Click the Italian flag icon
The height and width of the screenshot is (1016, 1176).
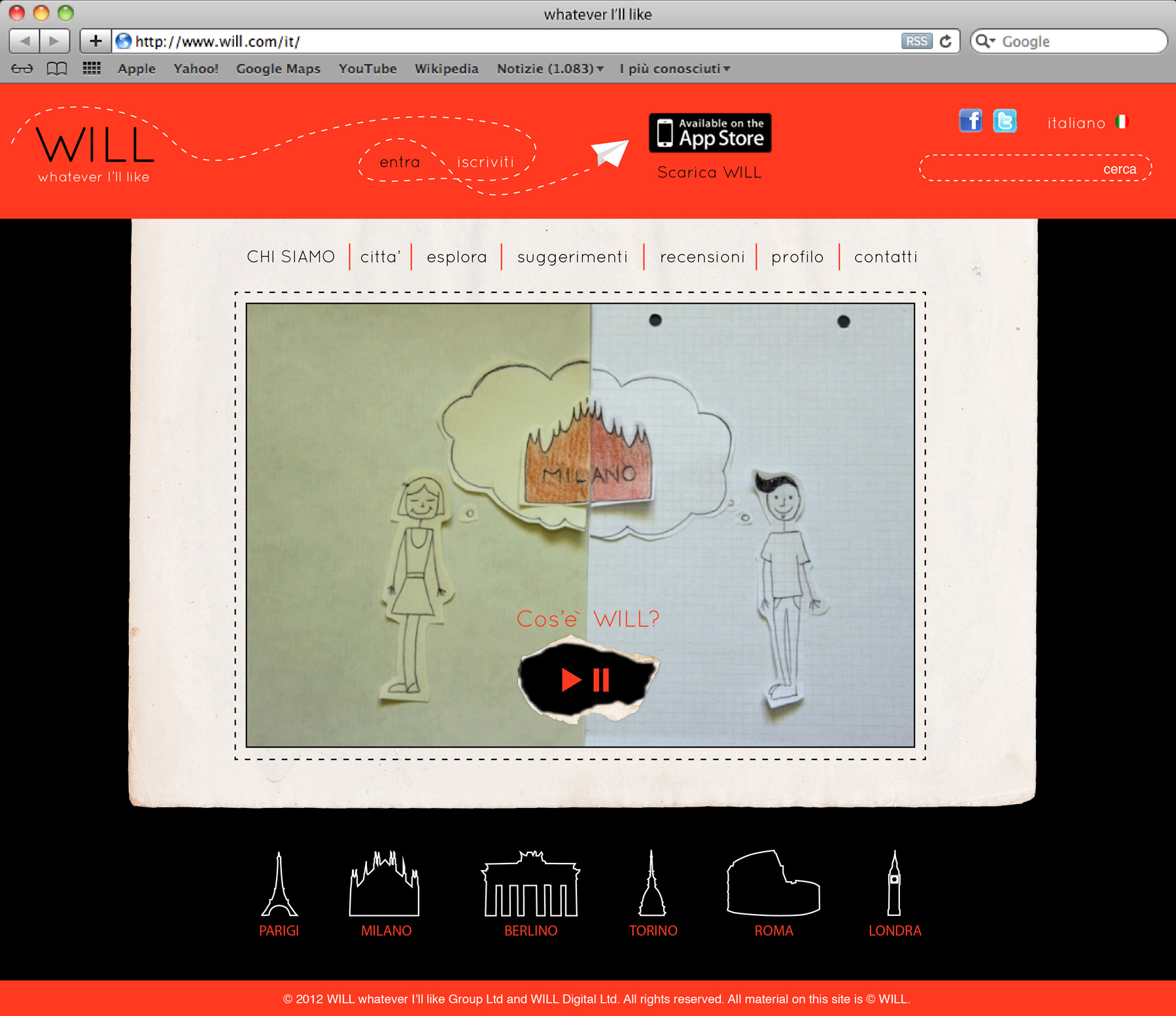pyautogui.click(x=1122, y=122)
